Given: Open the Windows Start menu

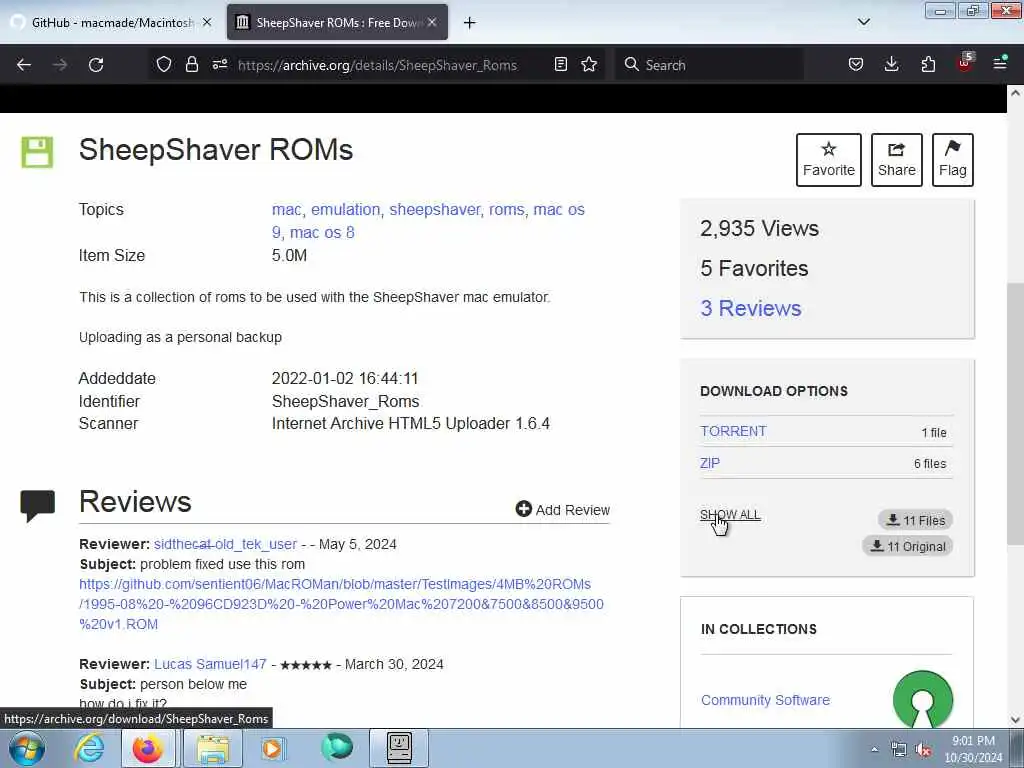Looking at the screenshot, I should click(x=27, y=748).
